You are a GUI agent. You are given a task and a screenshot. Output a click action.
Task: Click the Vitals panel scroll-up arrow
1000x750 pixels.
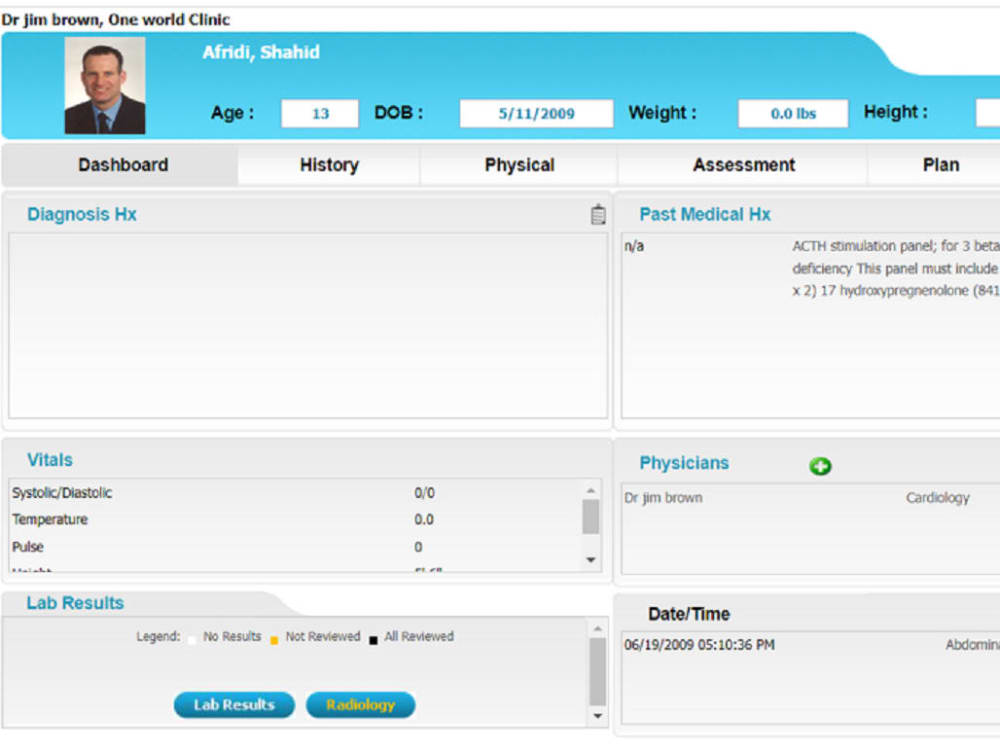click(x=589, y=489)
